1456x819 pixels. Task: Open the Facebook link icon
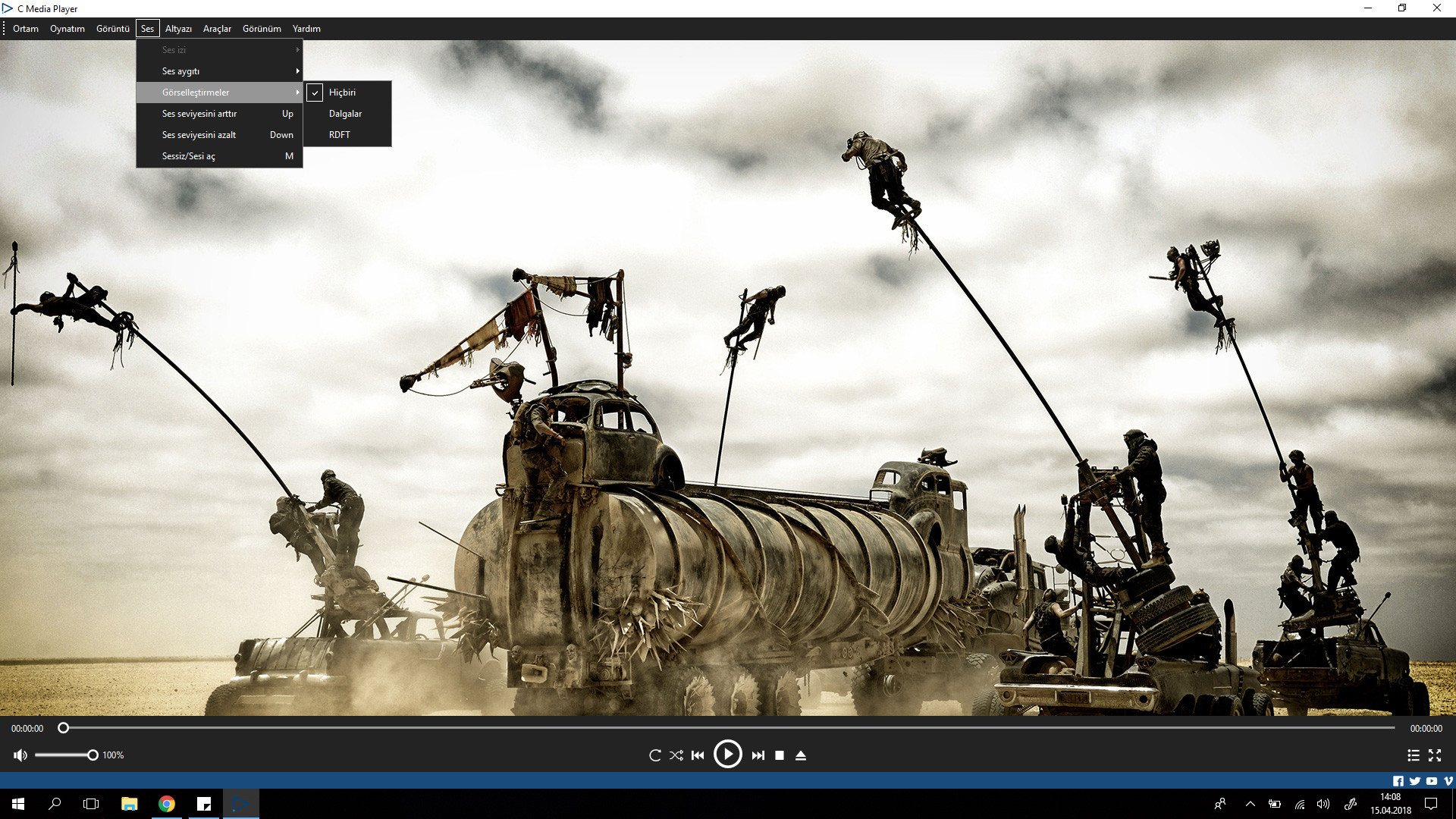[1398, 781]
